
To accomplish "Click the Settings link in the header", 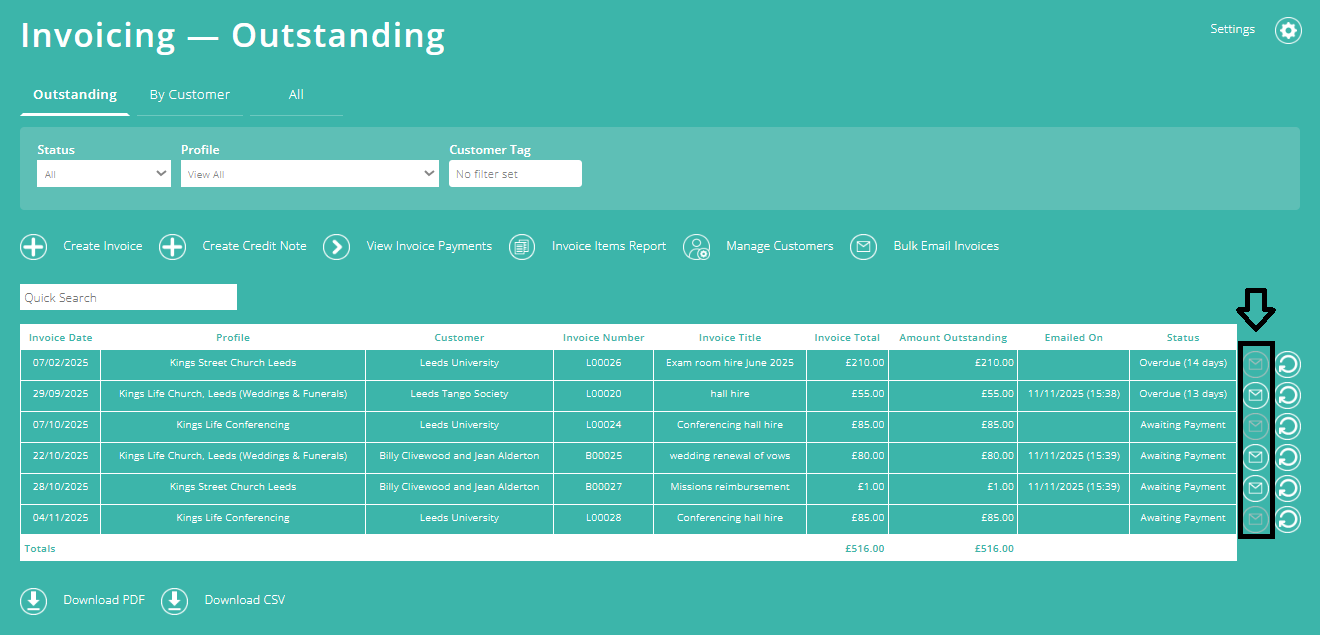I will pyautogui.click(x=1232, y=29).
